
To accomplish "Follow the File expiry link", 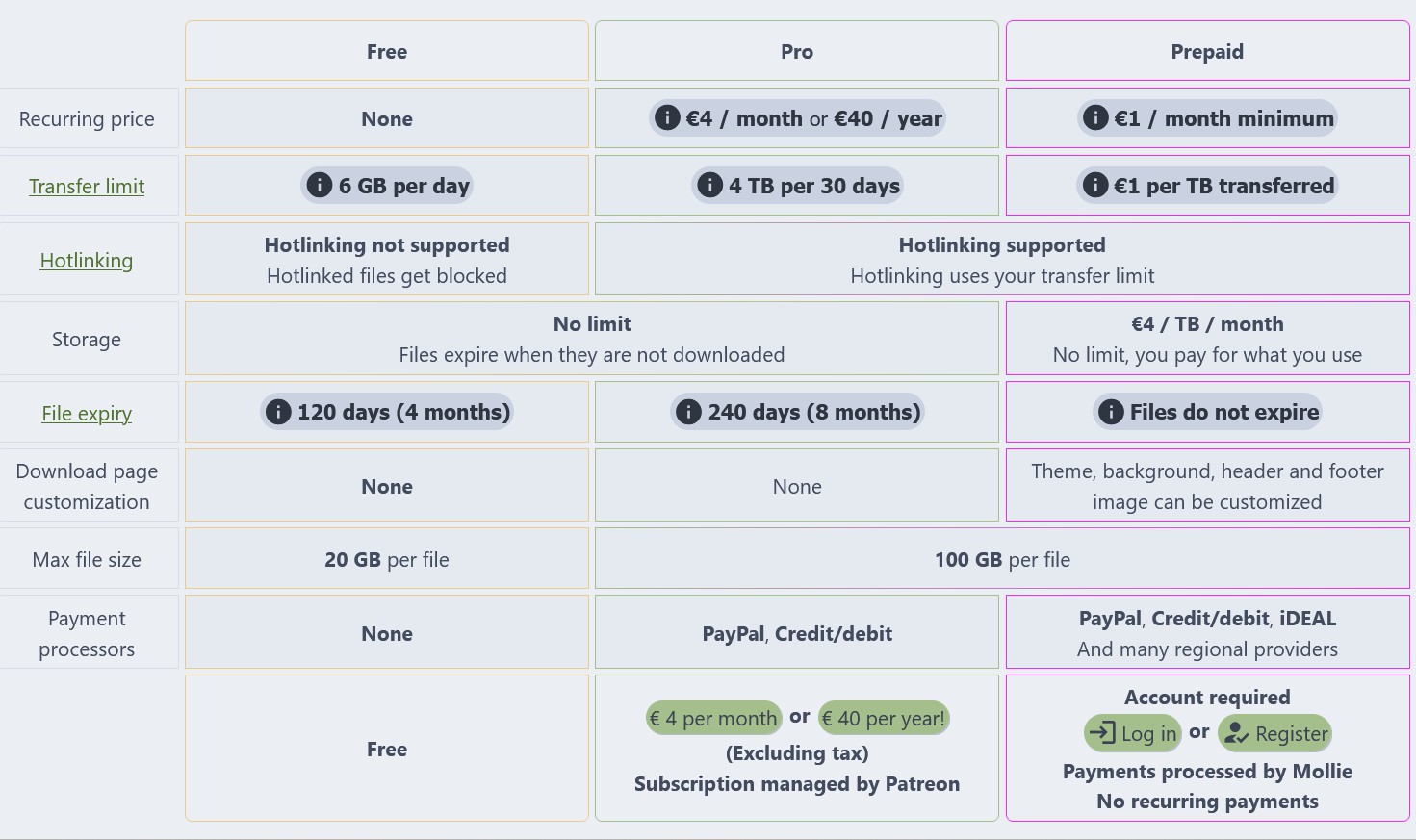I will point(87,414).
